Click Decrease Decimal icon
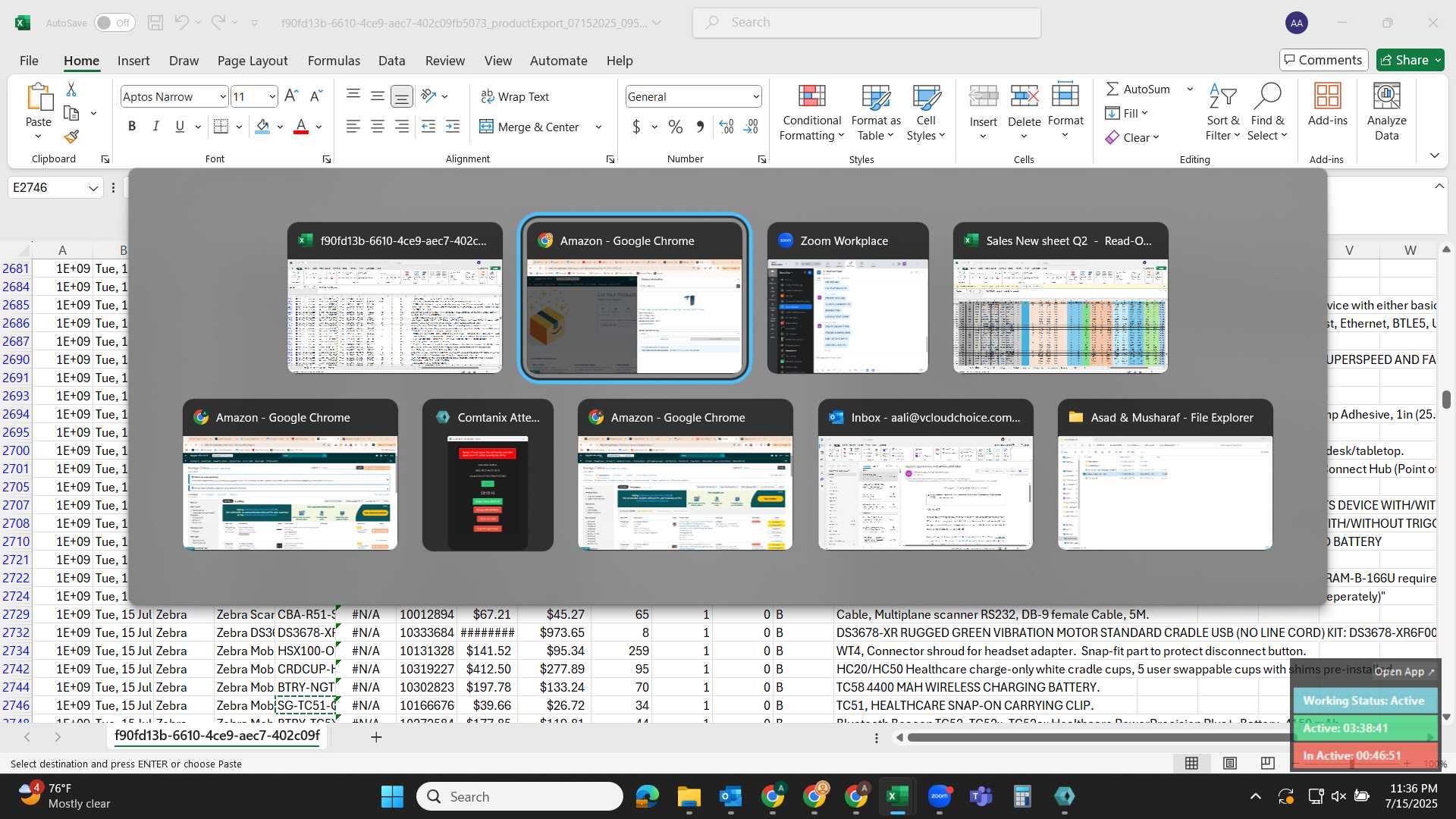The image size is (1456, 819). (x=751, y=127)
